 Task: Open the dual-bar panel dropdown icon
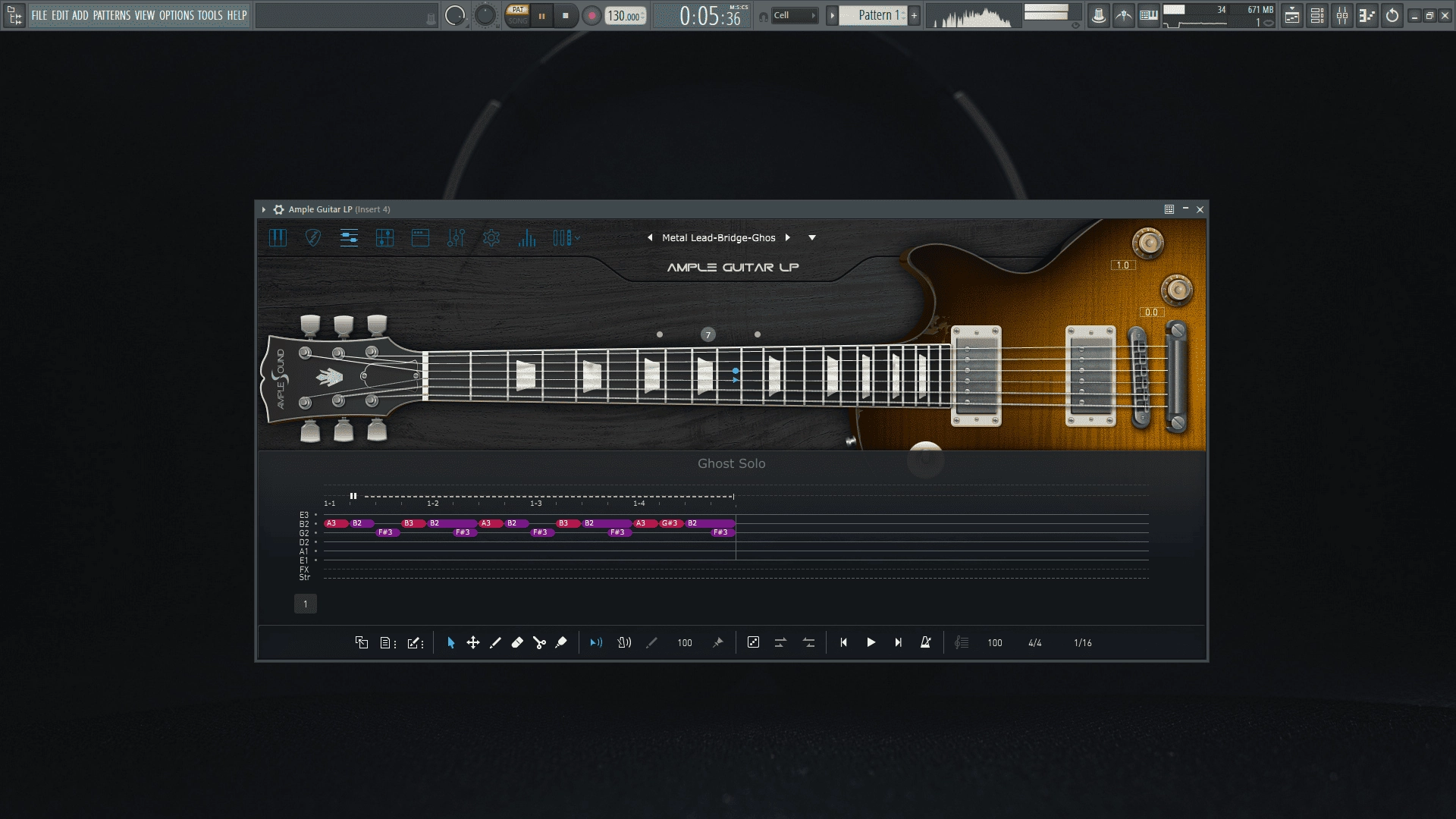(566, 238)
